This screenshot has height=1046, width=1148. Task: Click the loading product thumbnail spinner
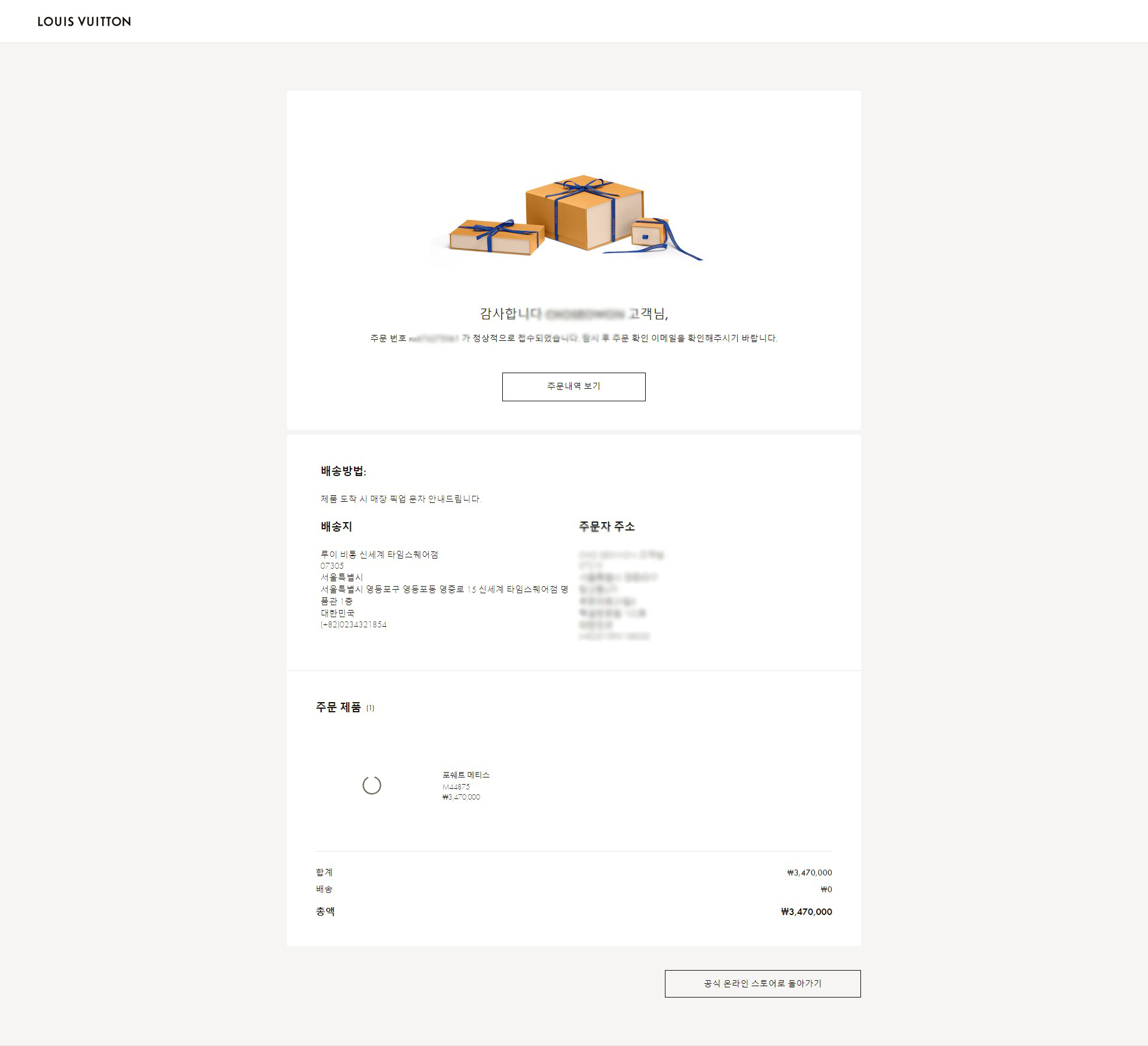point(372,785)
